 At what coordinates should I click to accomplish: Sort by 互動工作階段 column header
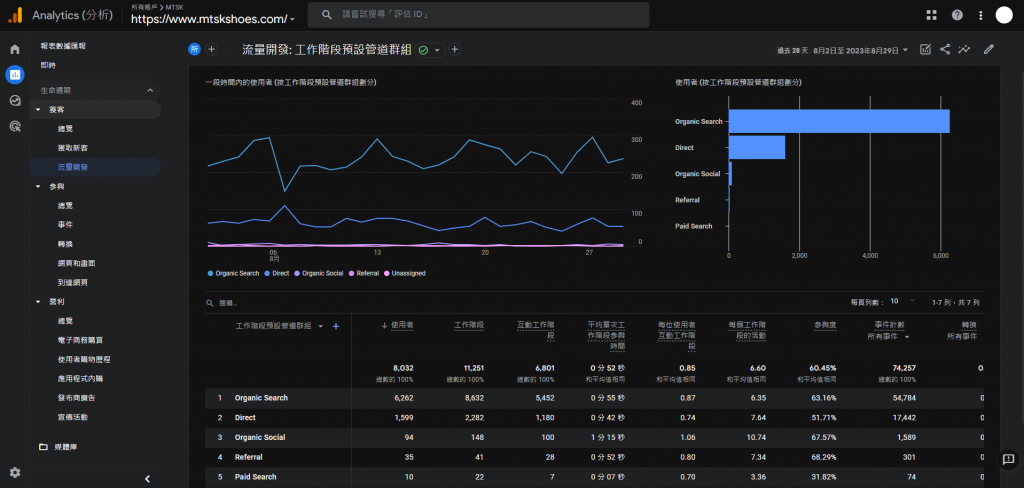tap(536, 331)
